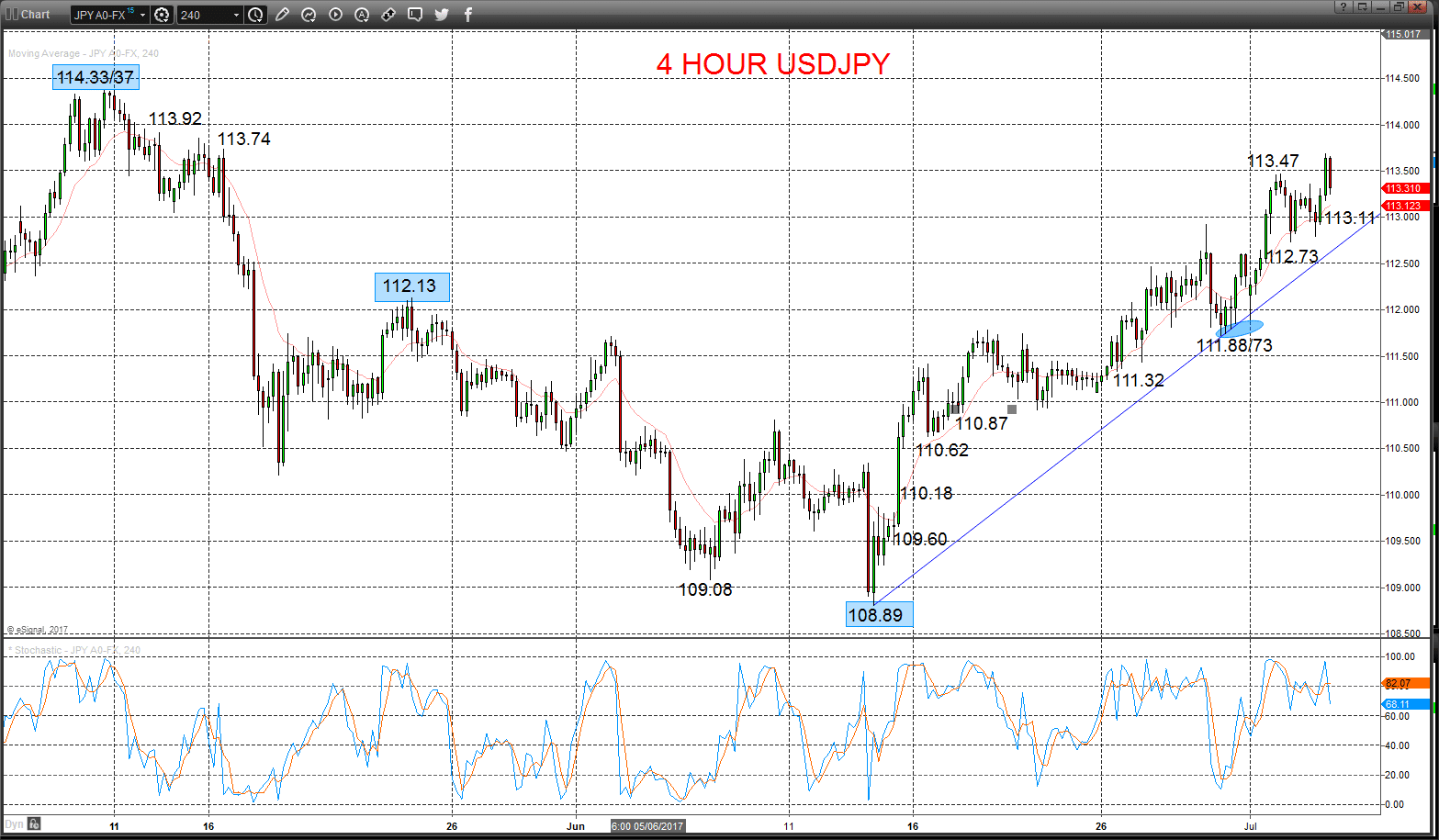
Task: Click the bar replay play icon
Action: click(x=335, y=15)
